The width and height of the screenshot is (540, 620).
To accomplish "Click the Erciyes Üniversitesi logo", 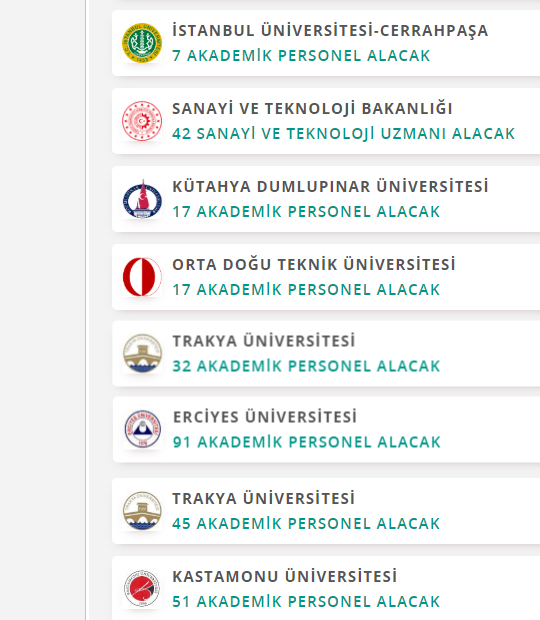I will pos(143,429).
